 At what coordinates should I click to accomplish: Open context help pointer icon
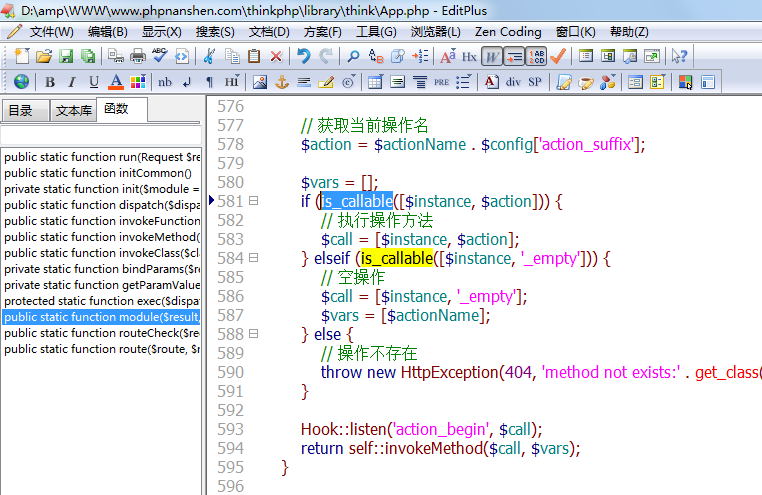679,56
